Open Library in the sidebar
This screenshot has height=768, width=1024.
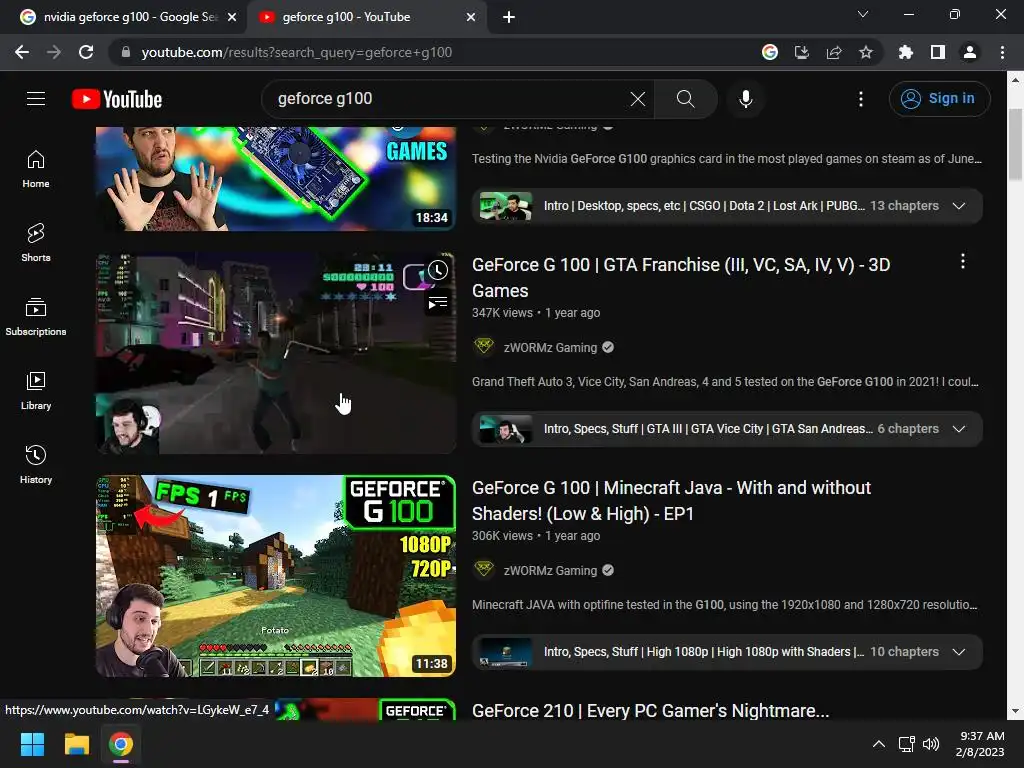click(36, 391)
